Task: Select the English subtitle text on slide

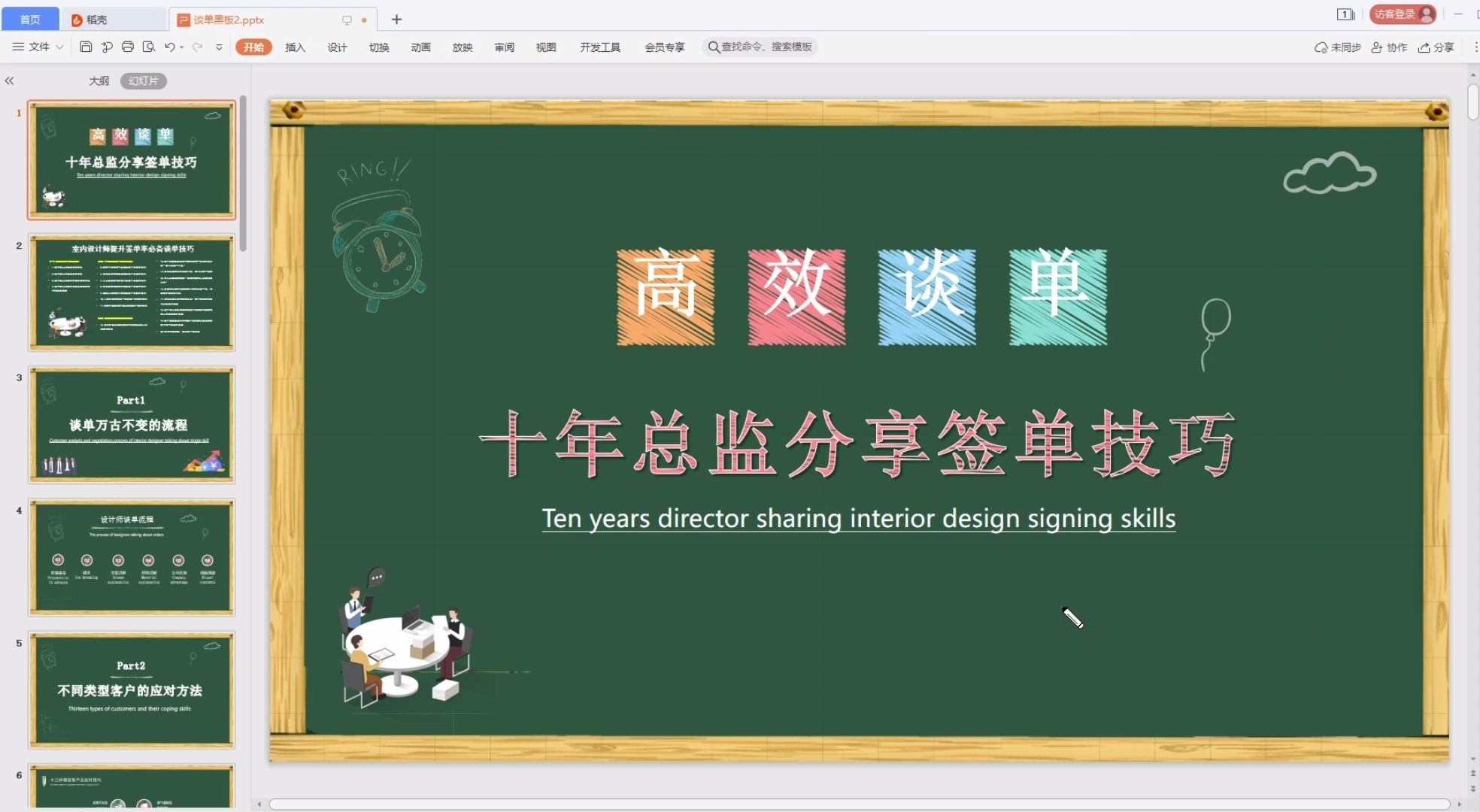Action: click(859, 519)
